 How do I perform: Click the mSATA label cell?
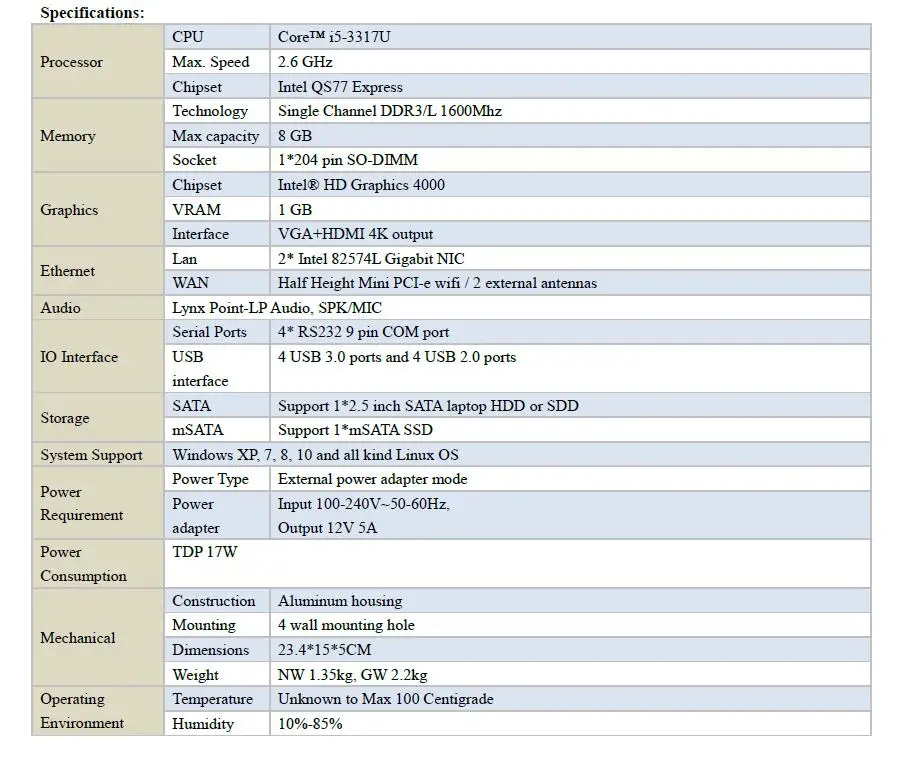217,430
